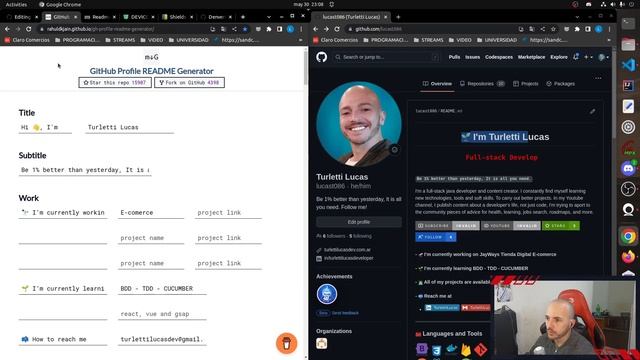Open Chrome menu in the GitHub window

pos(609,29)
